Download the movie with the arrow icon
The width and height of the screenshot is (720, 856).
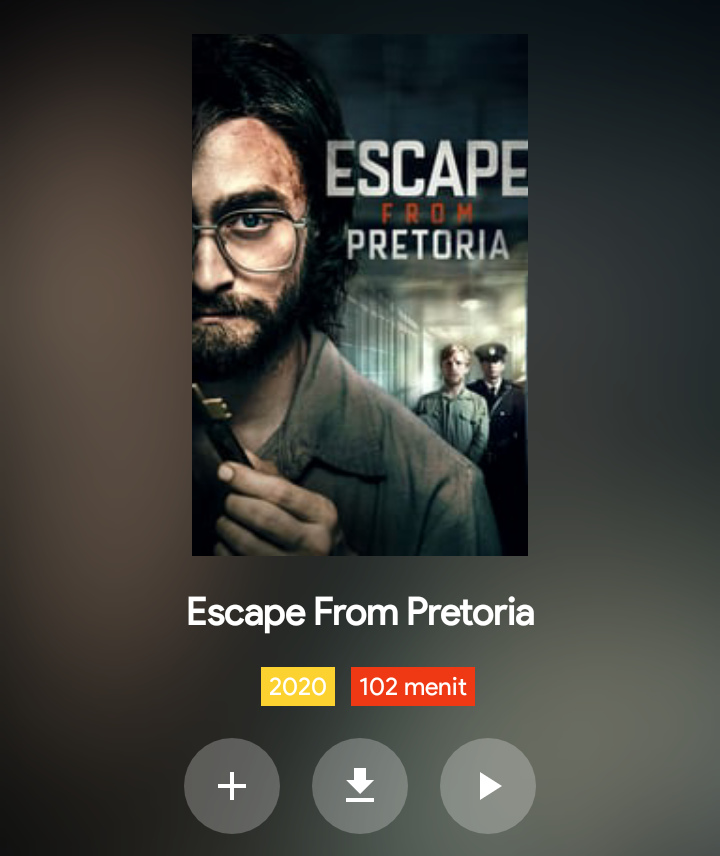(360, 786)
